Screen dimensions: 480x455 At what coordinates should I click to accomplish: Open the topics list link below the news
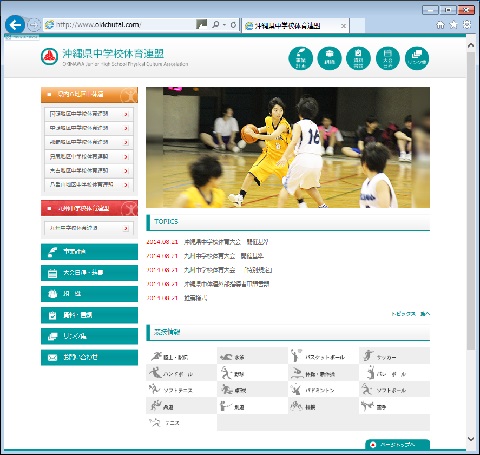pos(411,314)
